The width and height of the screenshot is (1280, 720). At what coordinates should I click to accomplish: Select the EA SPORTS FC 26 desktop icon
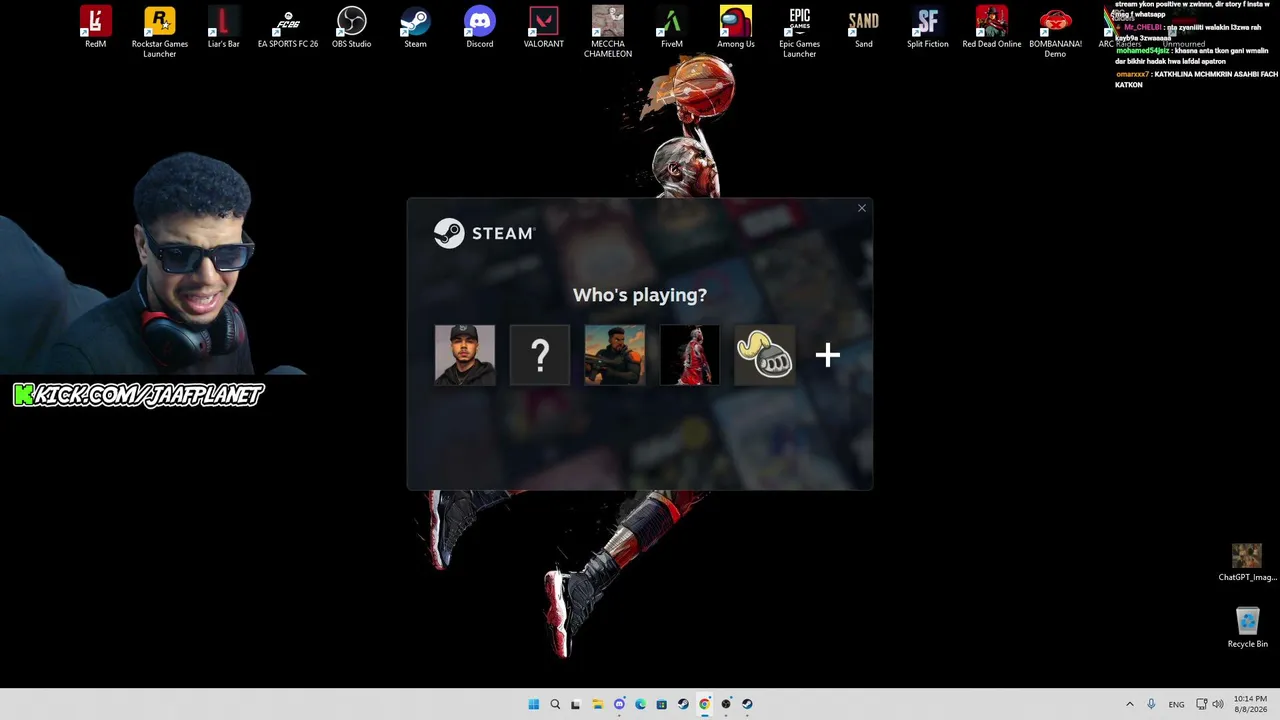pyautogui.click(x=288, y=28)
